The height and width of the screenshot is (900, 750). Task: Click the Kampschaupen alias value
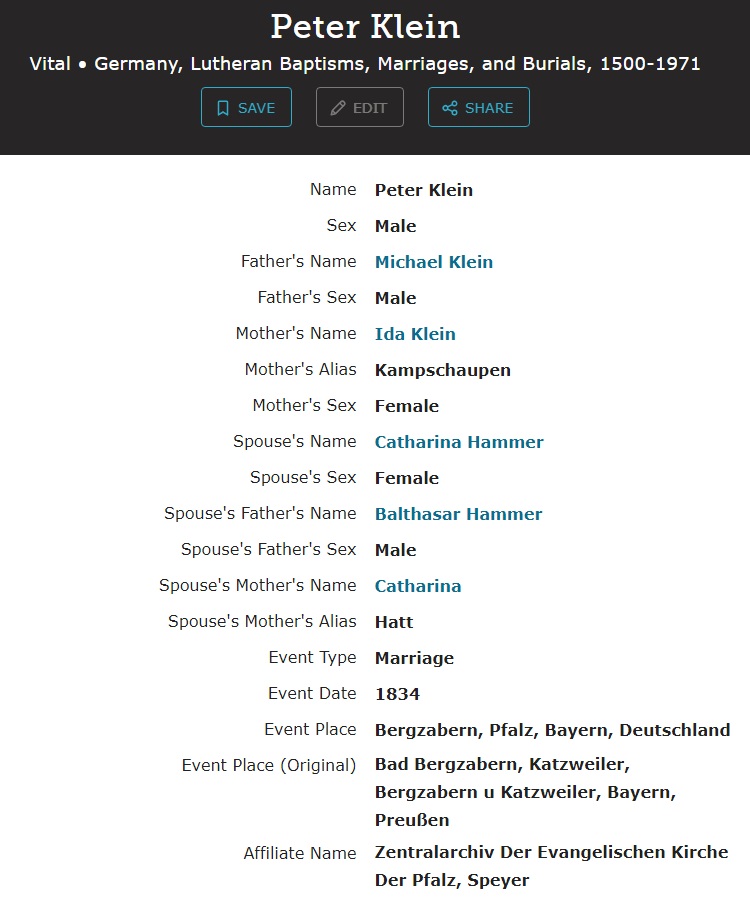(x=442, y=370)
